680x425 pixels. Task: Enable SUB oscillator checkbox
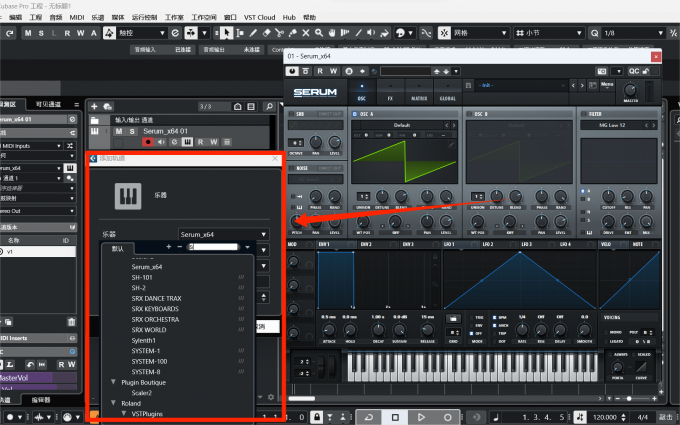[x=291, y=114]
